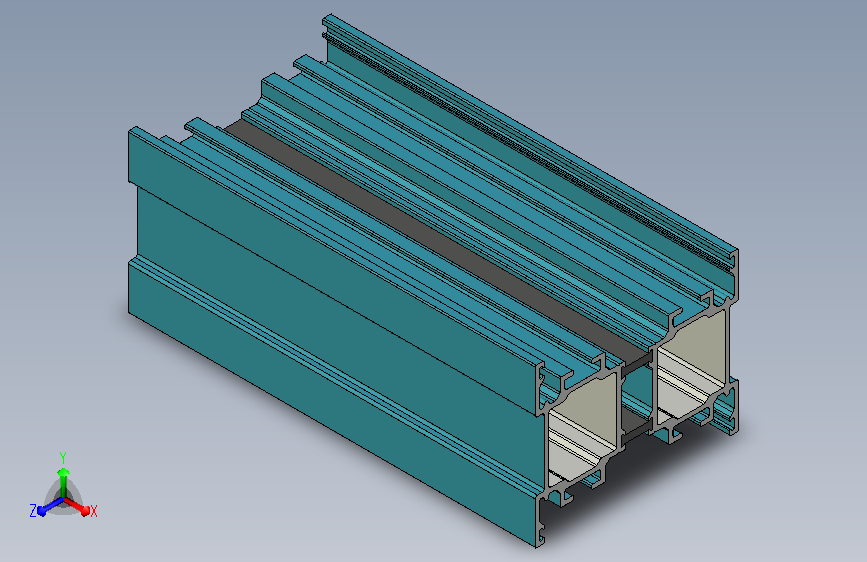This screenshot has height=562, width=867.
Task: Select the right beige hollow chamber at the profile end
Action: (691, 368)
